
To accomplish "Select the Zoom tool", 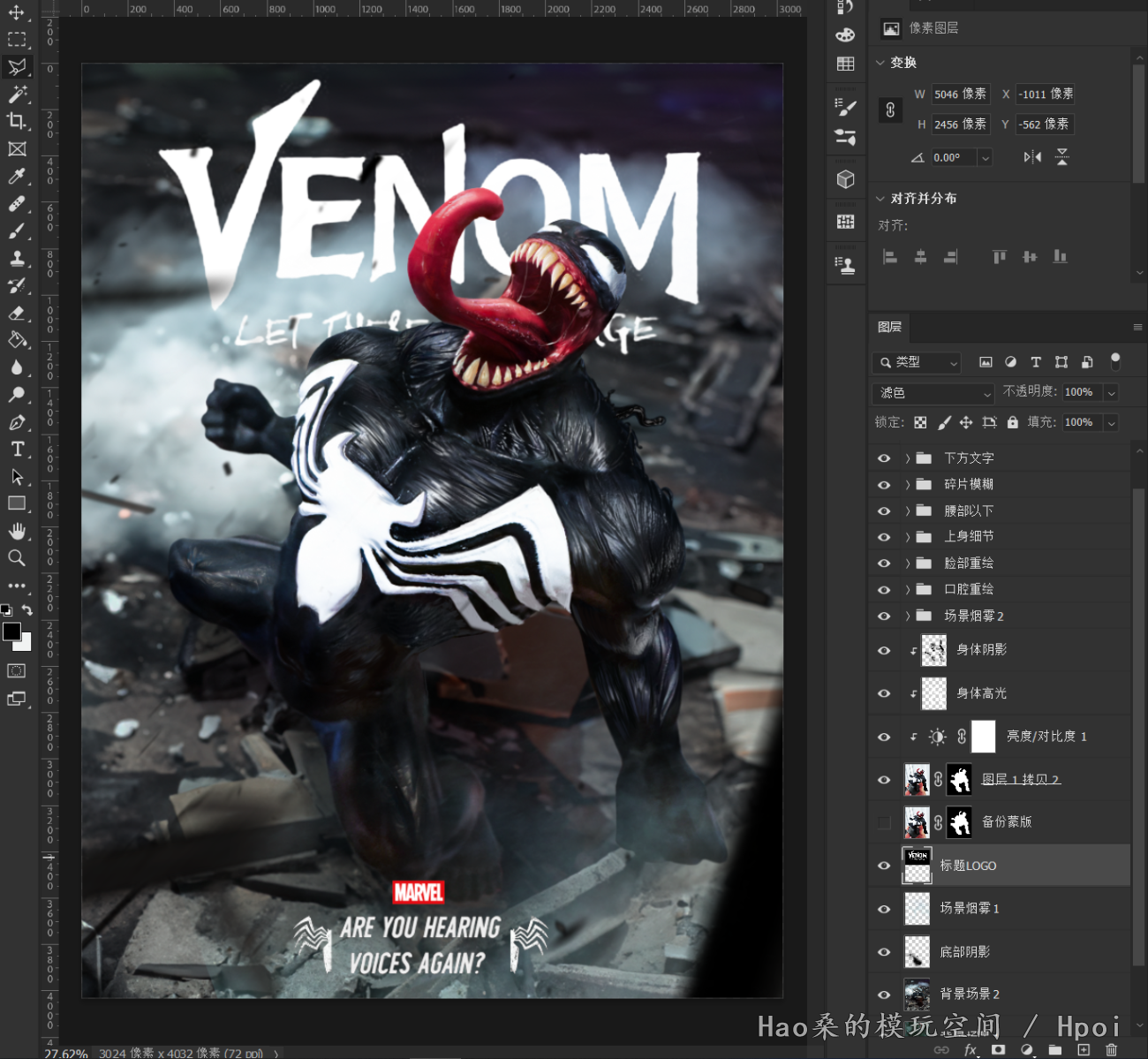I will pos(17,558).
